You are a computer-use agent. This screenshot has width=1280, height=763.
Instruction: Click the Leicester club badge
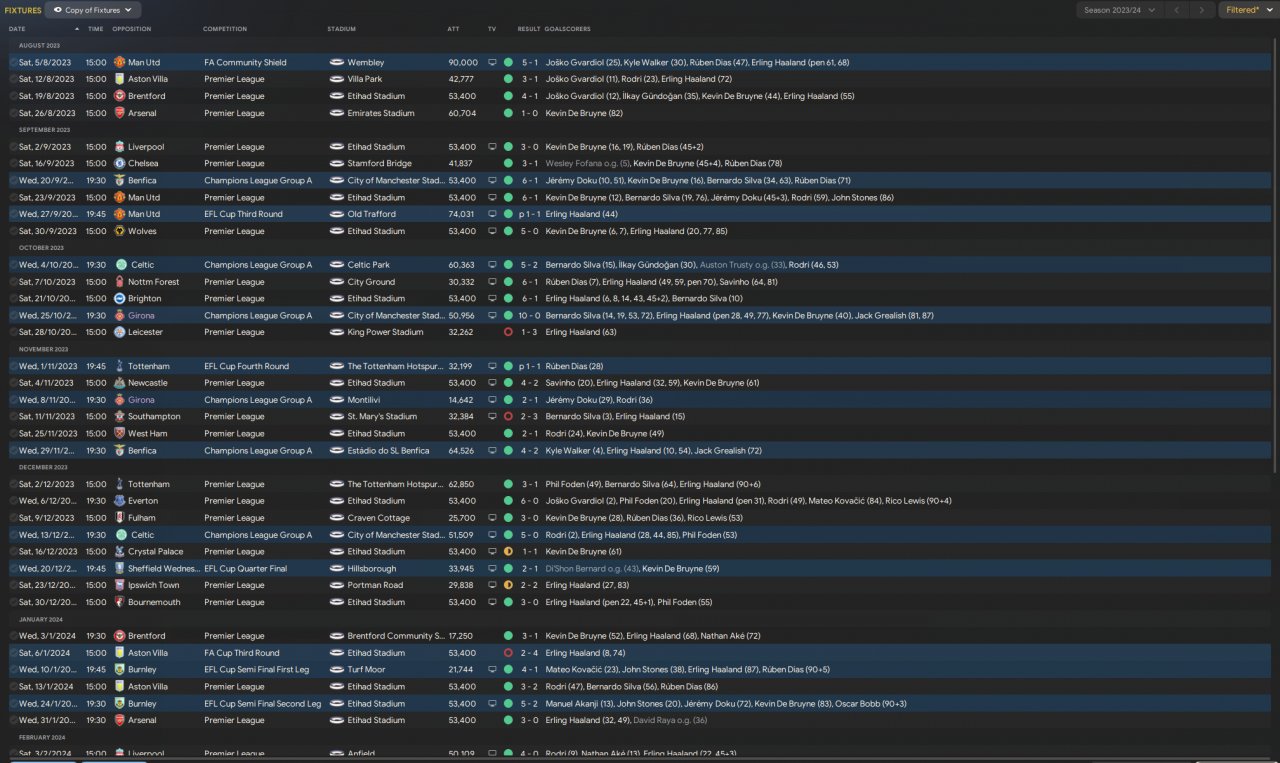[x=120, y=332]
